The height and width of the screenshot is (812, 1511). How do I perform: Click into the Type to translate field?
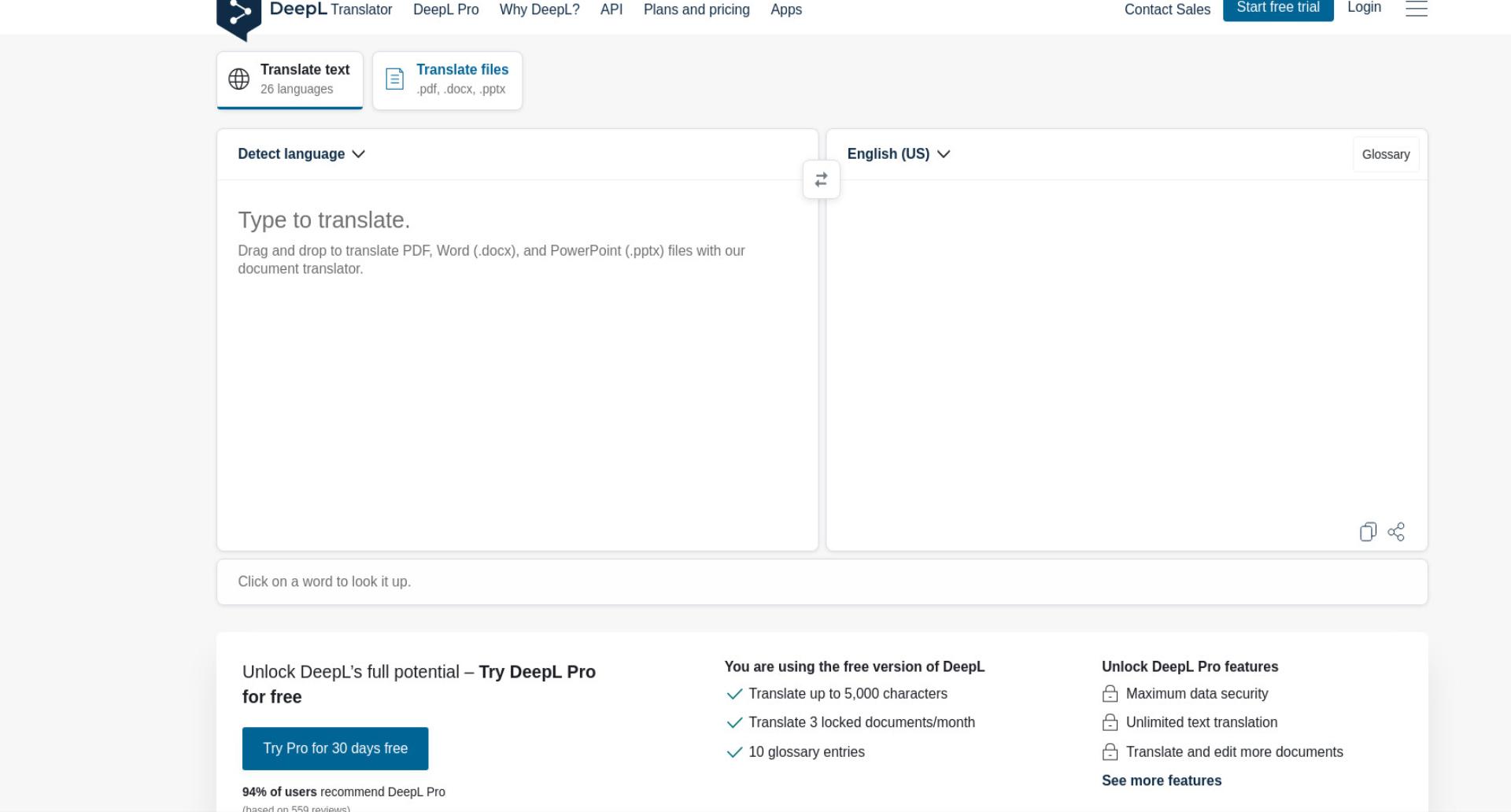(x=518, y=365)
